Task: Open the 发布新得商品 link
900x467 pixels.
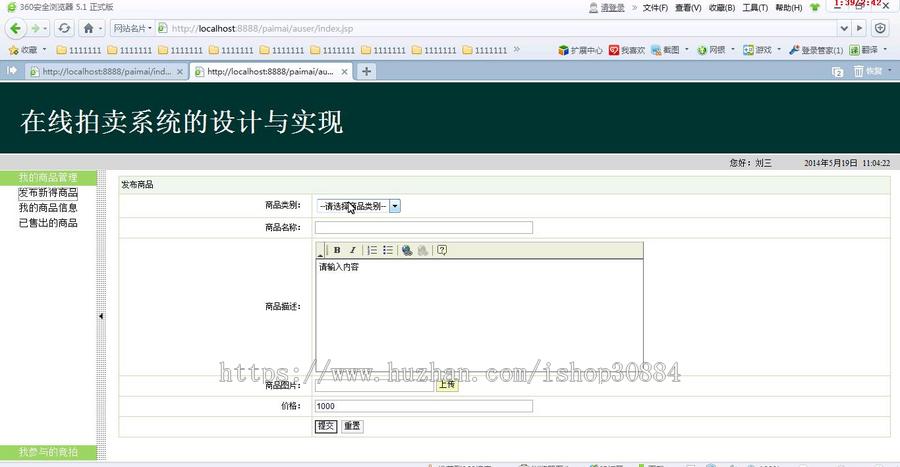Action: [x=48, y=193]
